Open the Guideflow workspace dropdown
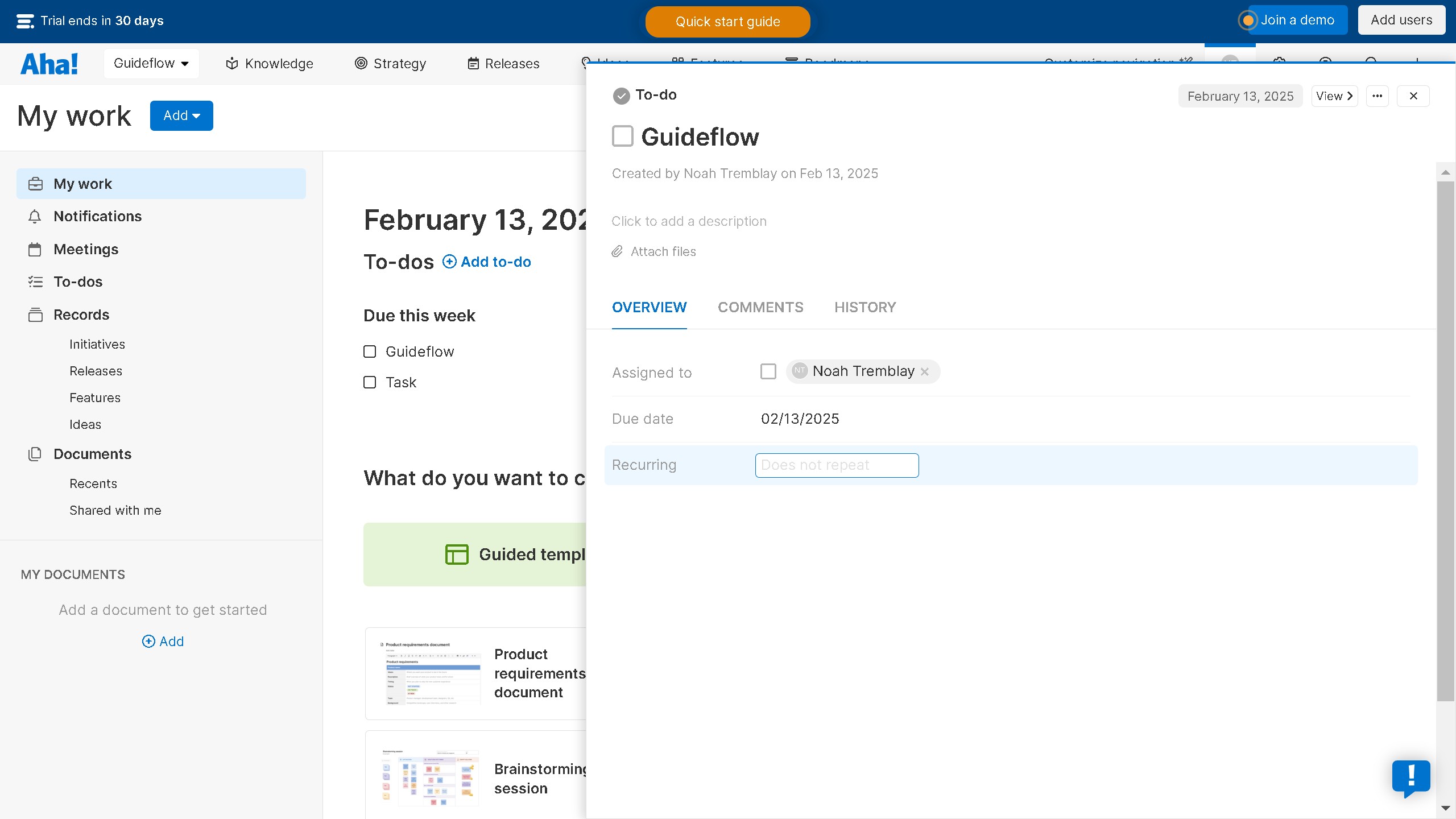The height and width of the screenshot is (819, 1456). coord(151,64)
